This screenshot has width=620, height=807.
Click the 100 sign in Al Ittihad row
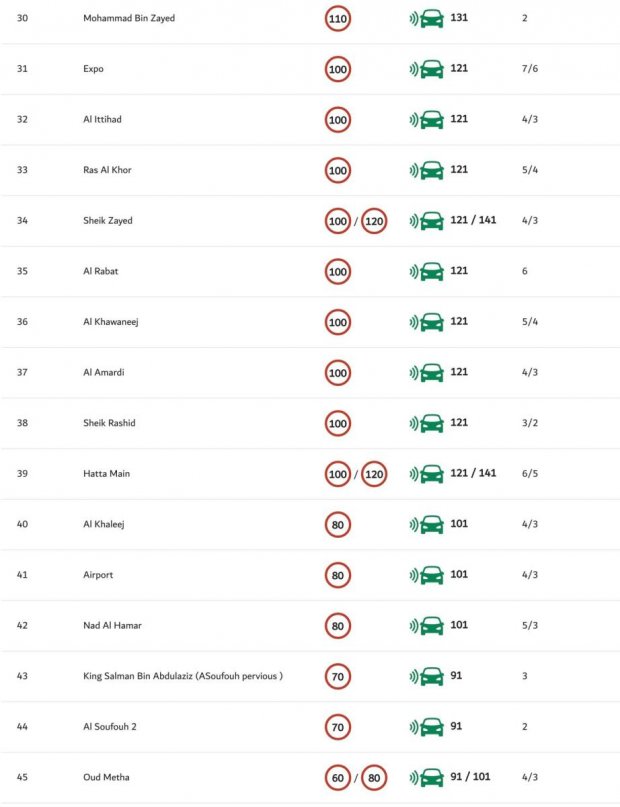pos(338,120)
